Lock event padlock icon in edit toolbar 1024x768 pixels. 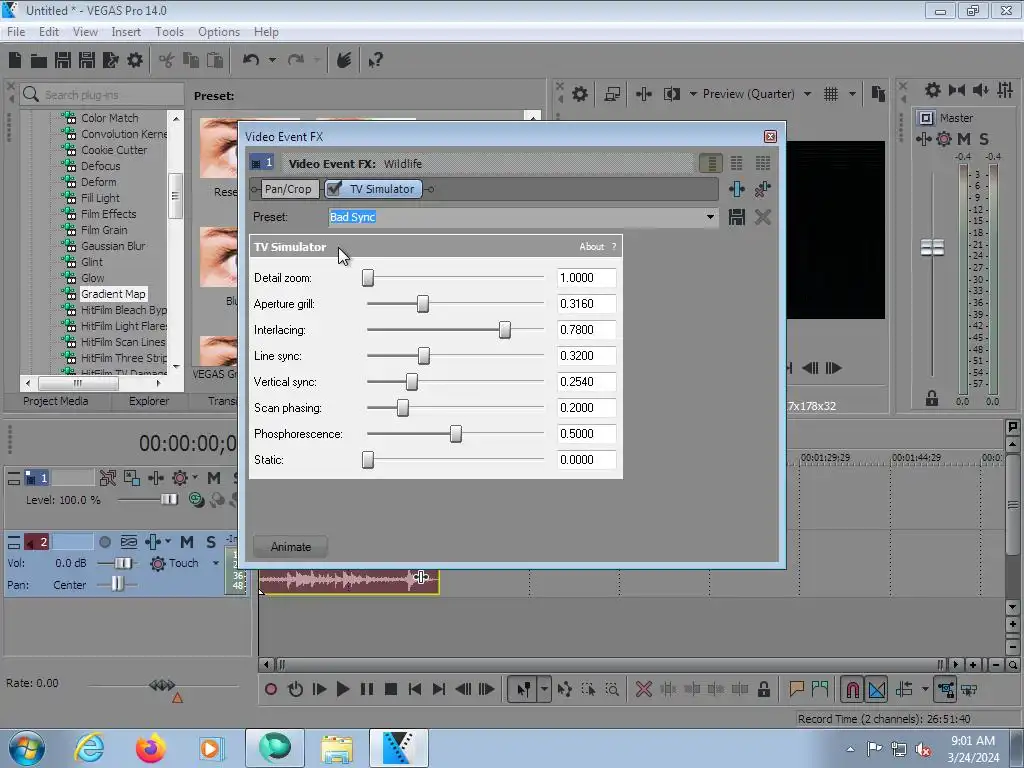pos(763,689)
